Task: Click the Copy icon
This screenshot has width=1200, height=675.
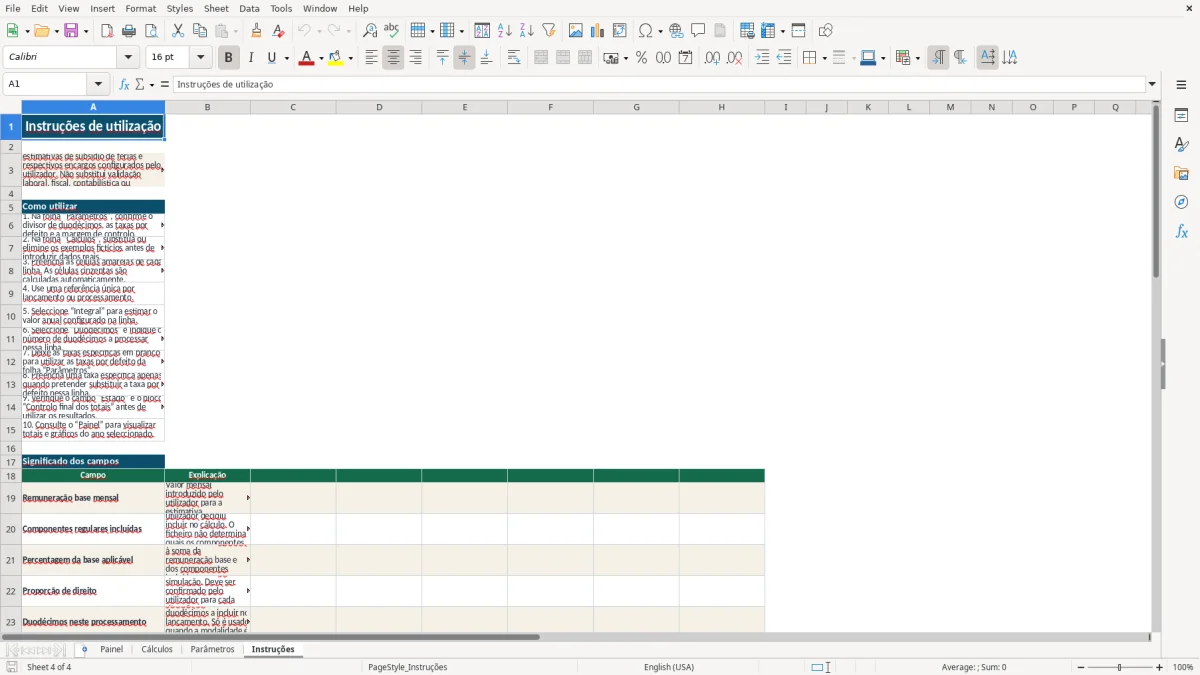Action: 200,31
